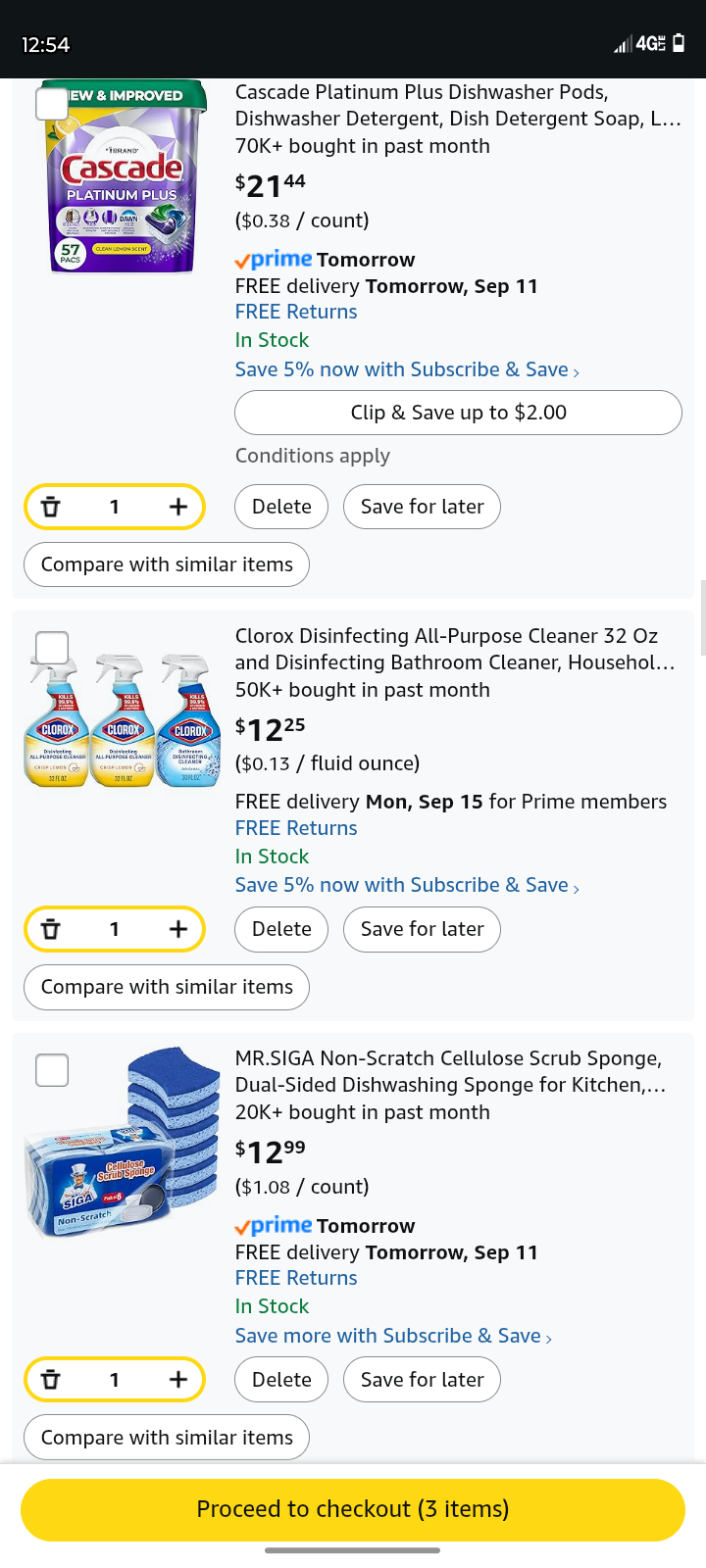Compare MR.SIGA sponge with similar items
The width and height of the screenshot is (706, 1568).
tap(167, 1438)
